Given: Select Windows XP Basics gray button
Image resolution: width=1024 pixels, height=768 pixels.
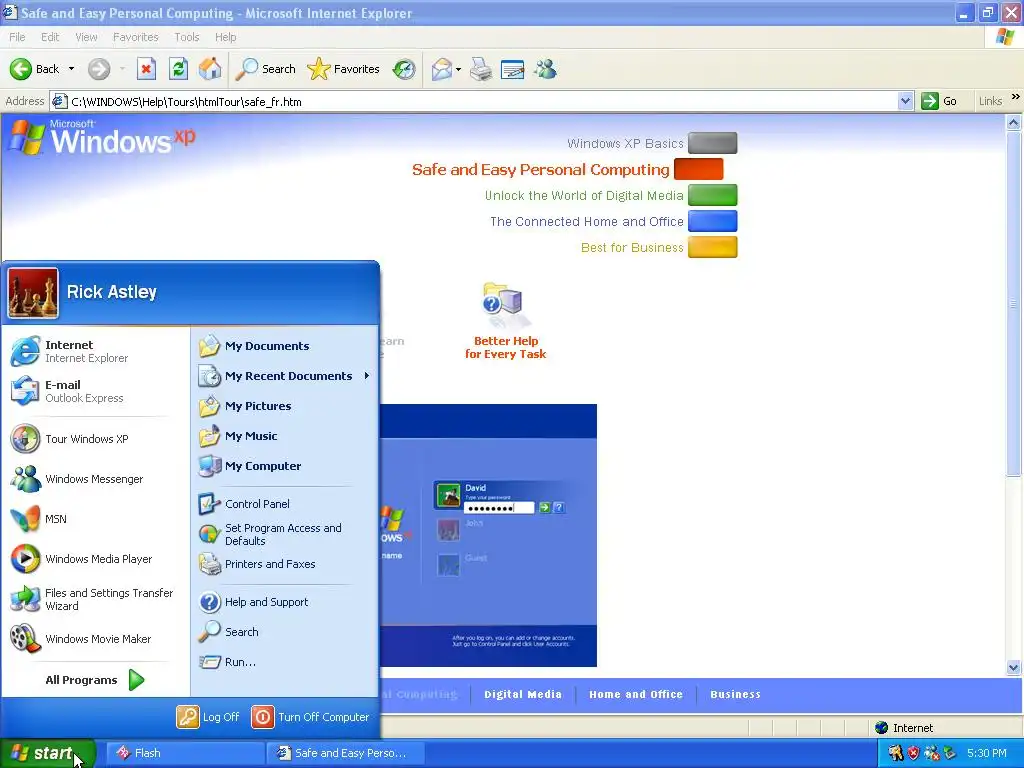Looking at the screenshot, I should 712,143.
